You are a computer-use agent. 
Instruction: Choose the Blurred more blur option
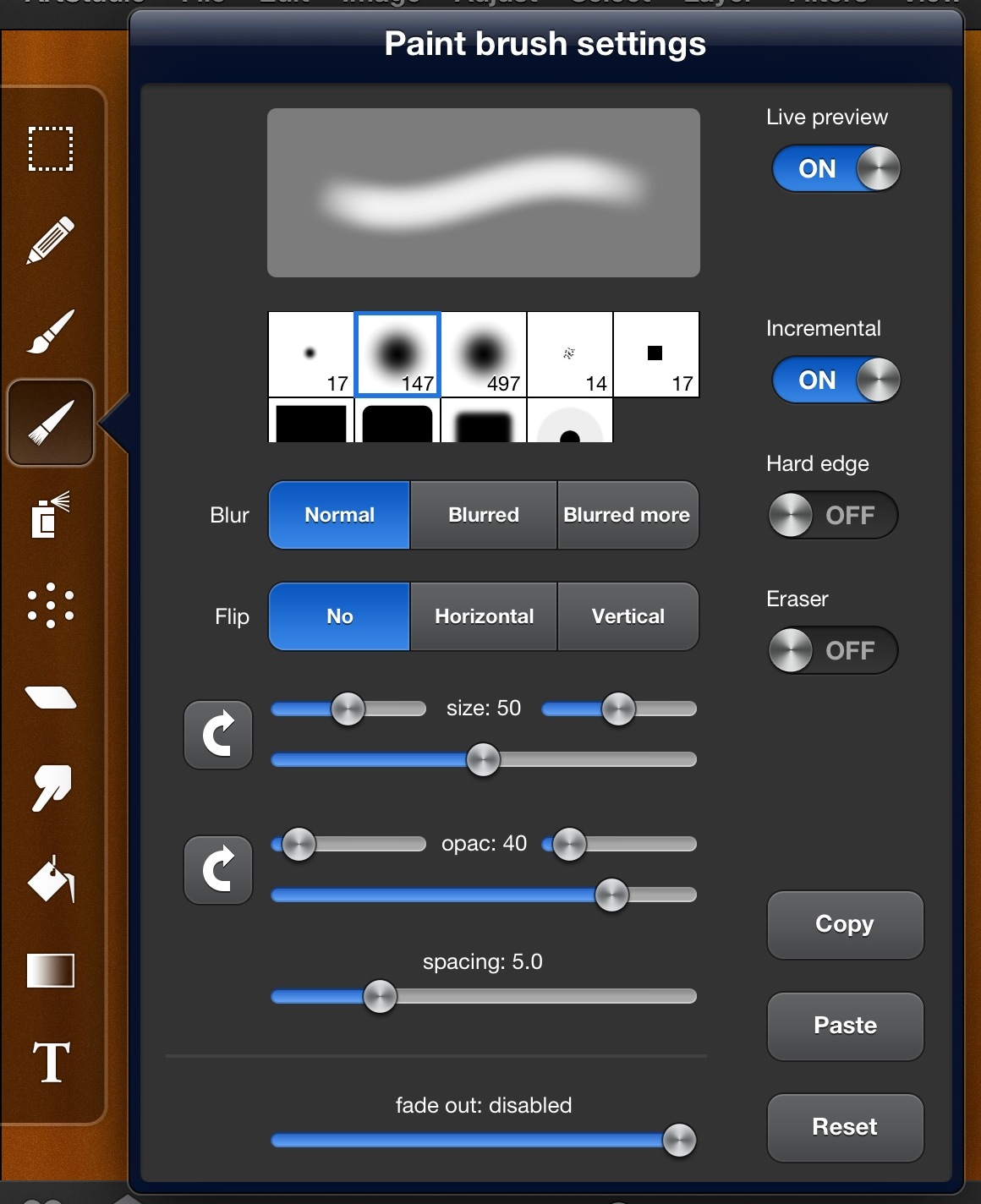[628, 516]
